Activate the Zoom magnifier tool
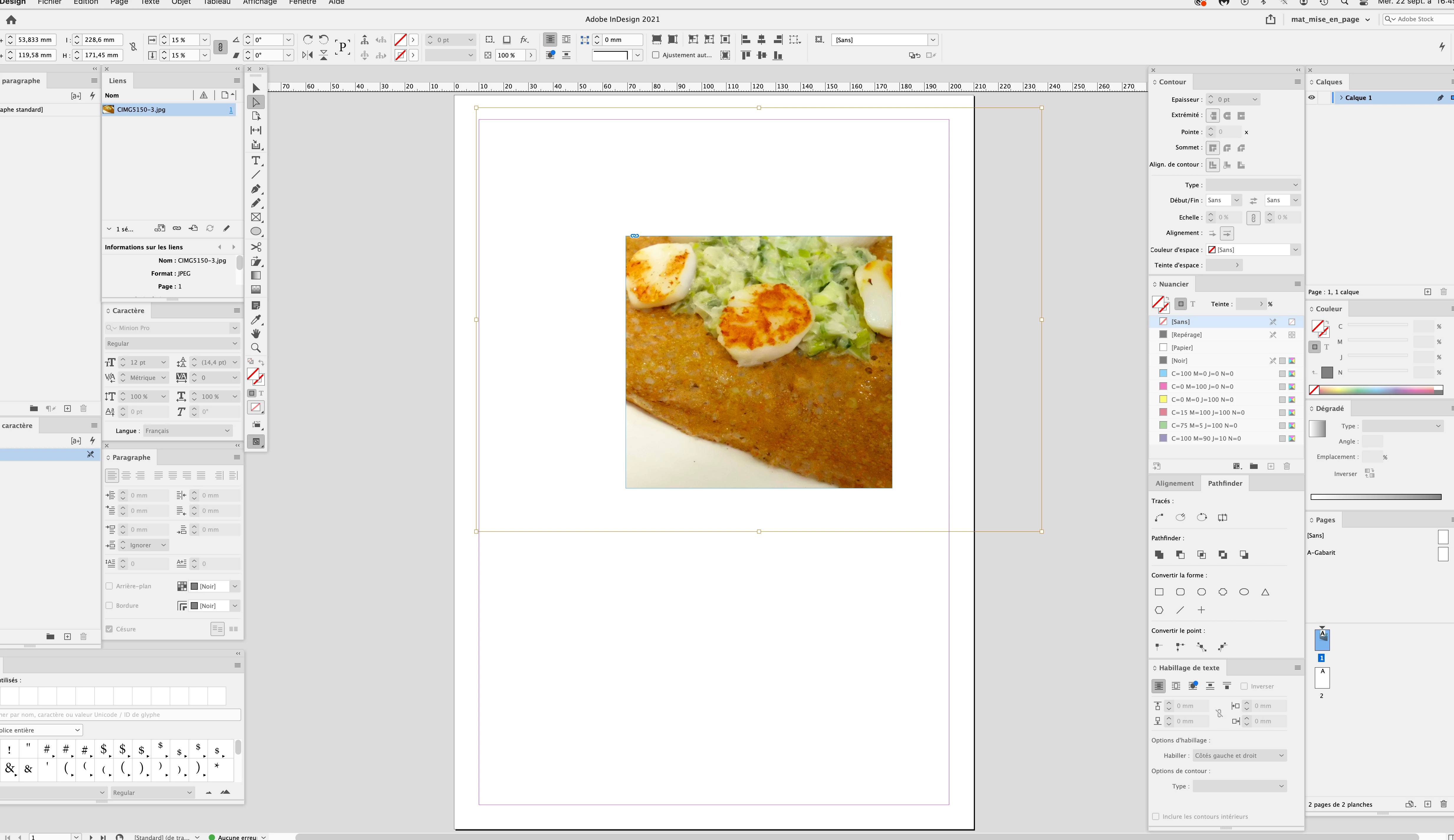This screenshot has width=1454, height=840. [256, 348]
